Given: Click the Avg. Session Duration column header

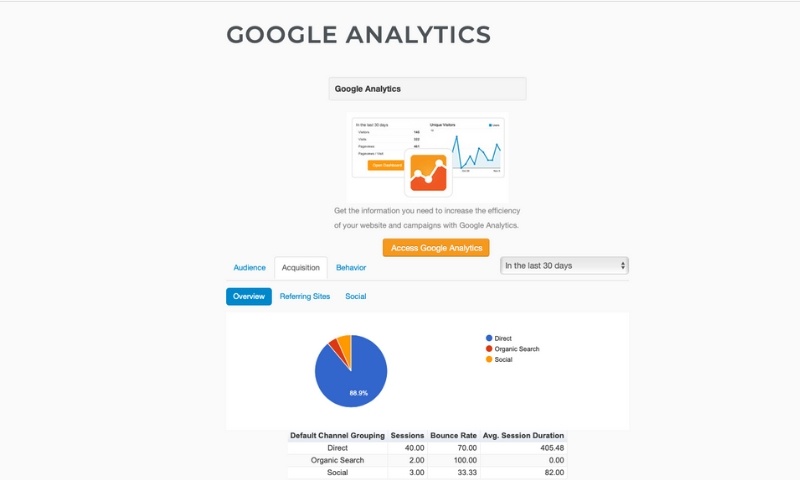Looking at the screenshot, I should (523, 436).
